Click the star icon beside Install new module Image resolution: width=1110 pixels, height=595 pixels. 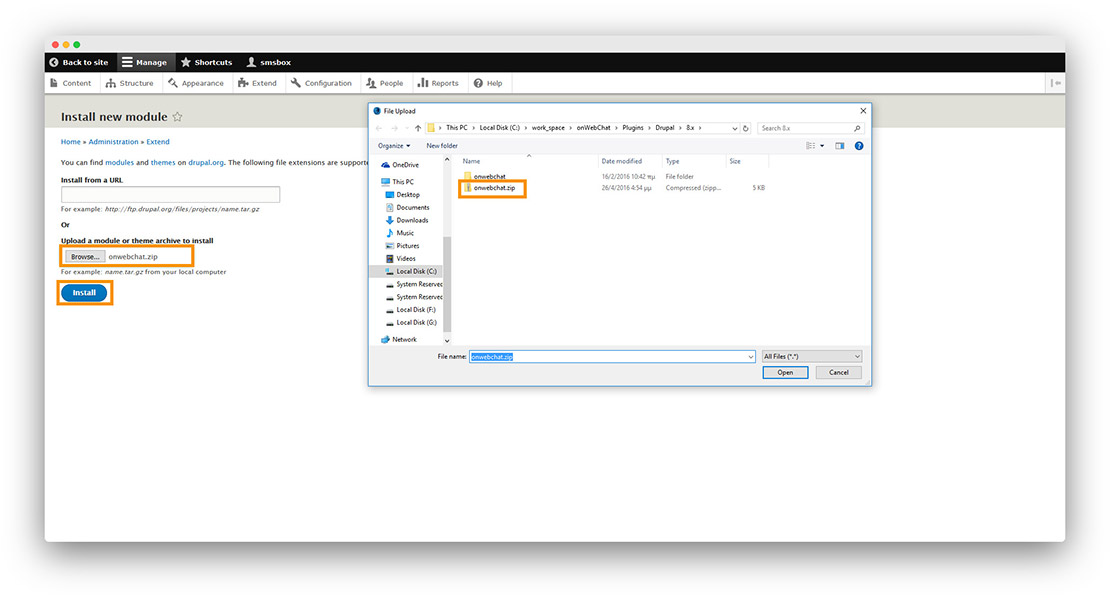(x=178, y=117)
